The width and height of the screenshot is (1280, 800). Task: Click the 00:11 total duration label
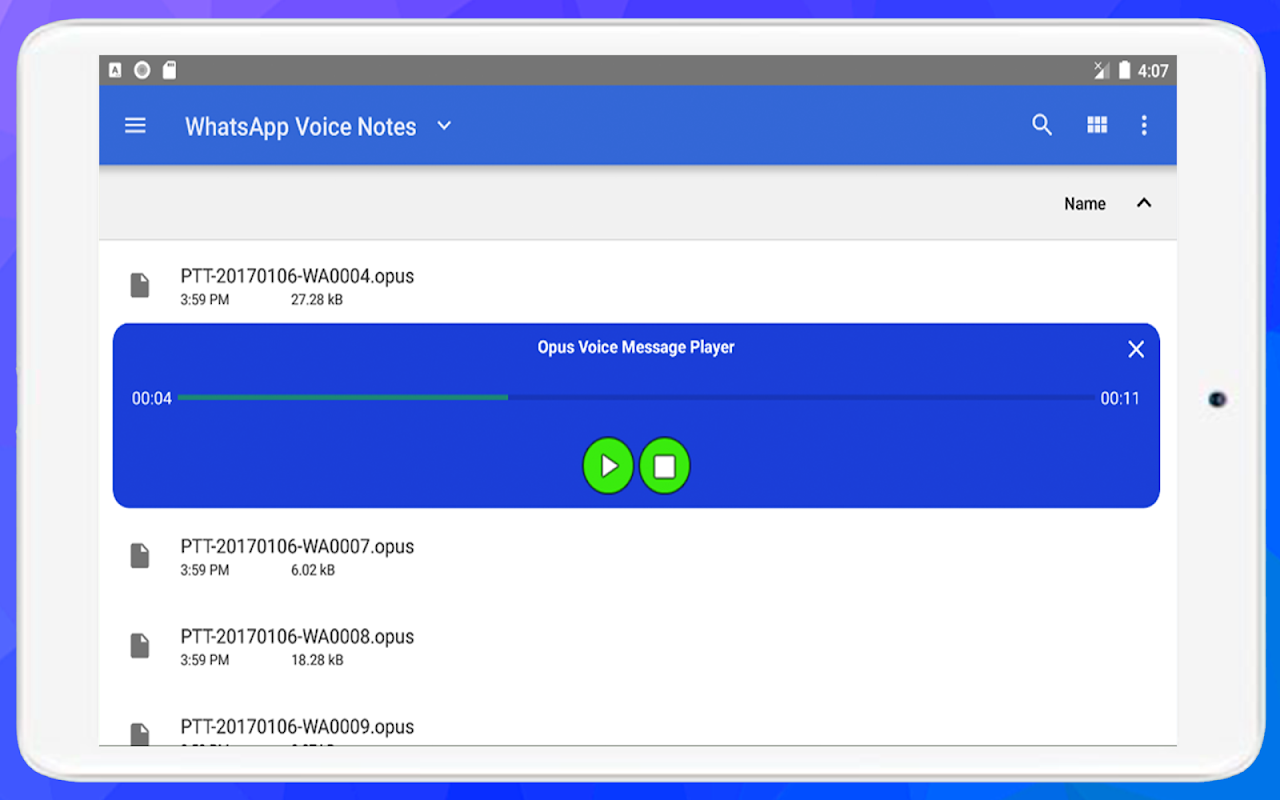coord(1120,398)
